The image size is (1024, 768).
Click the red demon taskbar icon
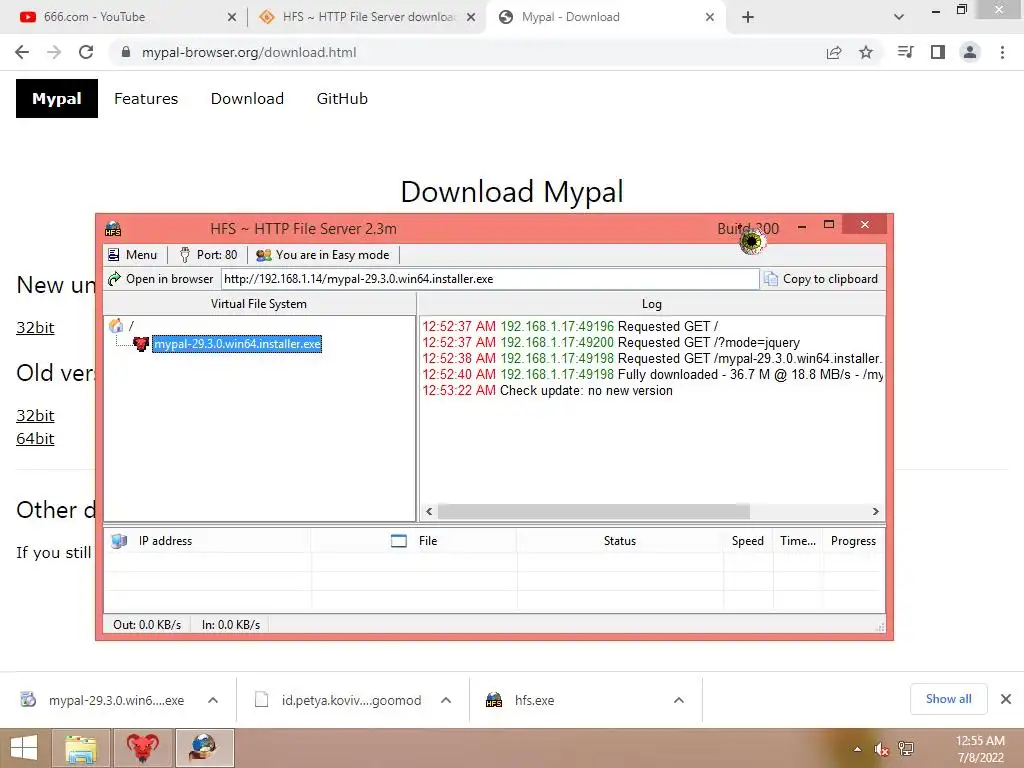pos(143,748)
